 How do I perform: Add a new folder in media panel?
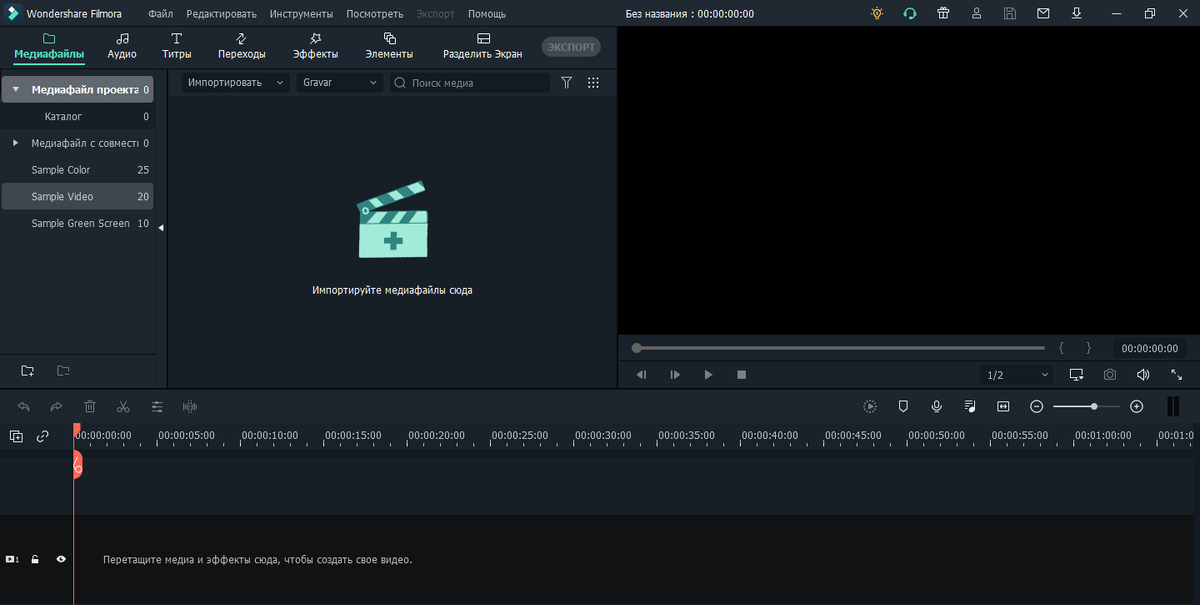click(27, 371)
